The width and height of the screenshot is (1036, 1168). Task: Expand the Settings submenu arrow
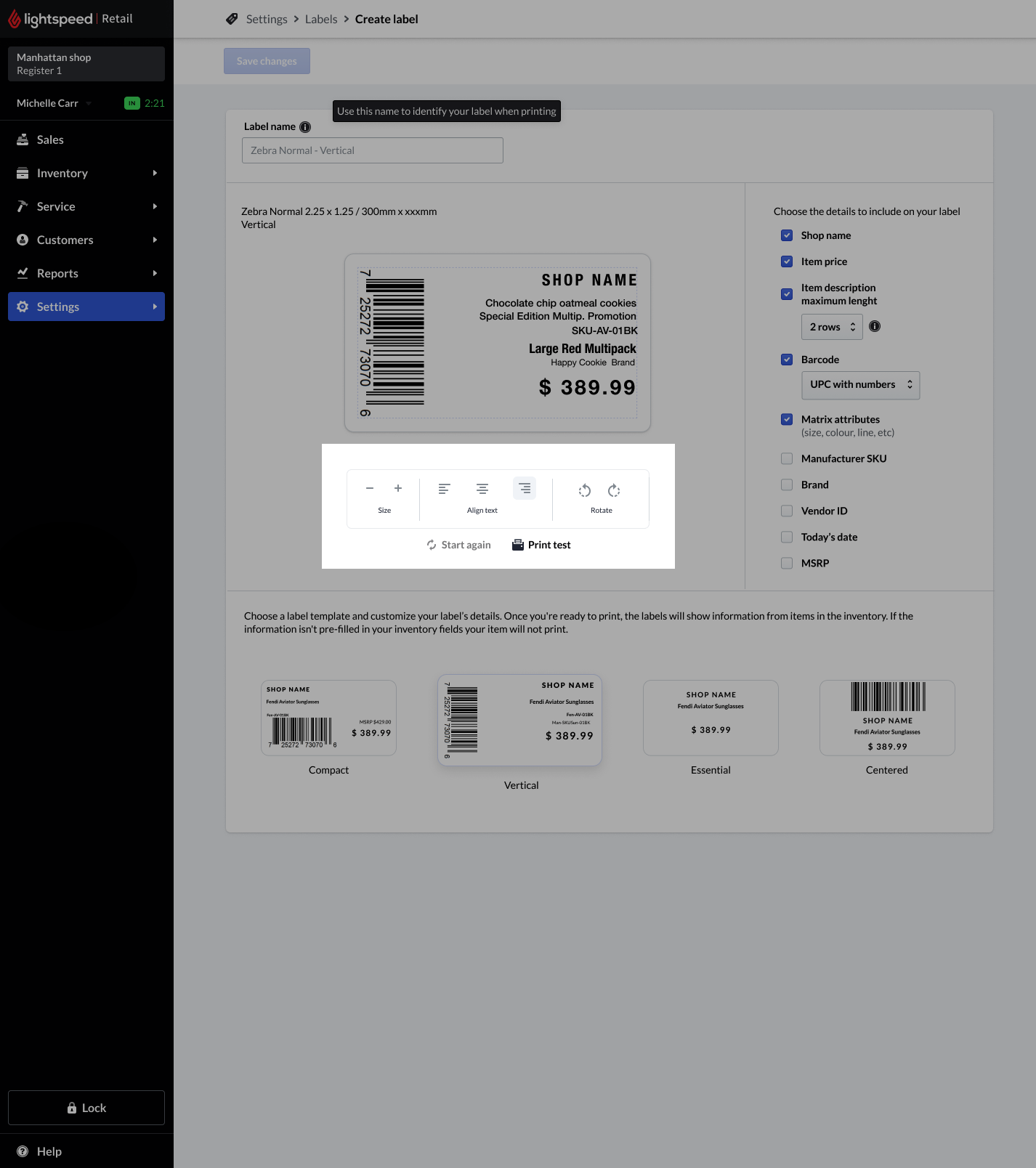[x=155, y=307]
